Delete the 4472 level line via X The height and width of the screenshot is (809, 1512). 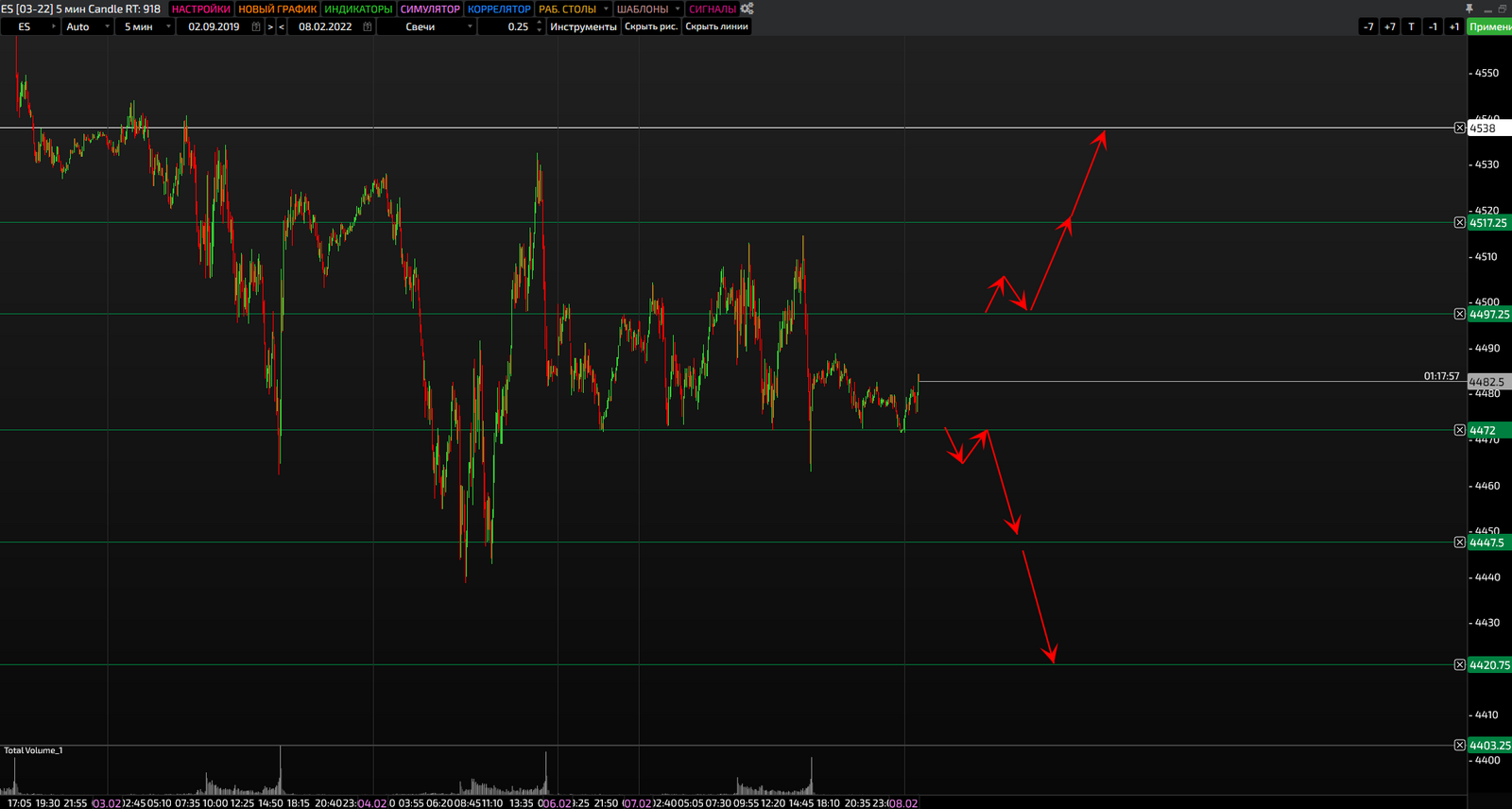click(1459, 430)
